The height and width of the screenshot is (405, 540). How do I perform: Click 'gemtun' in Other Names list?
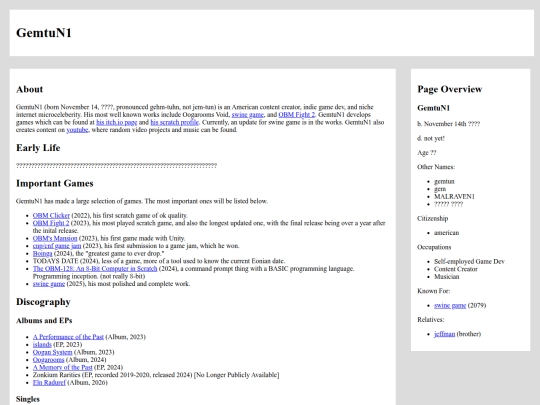(x=444, y=181)
